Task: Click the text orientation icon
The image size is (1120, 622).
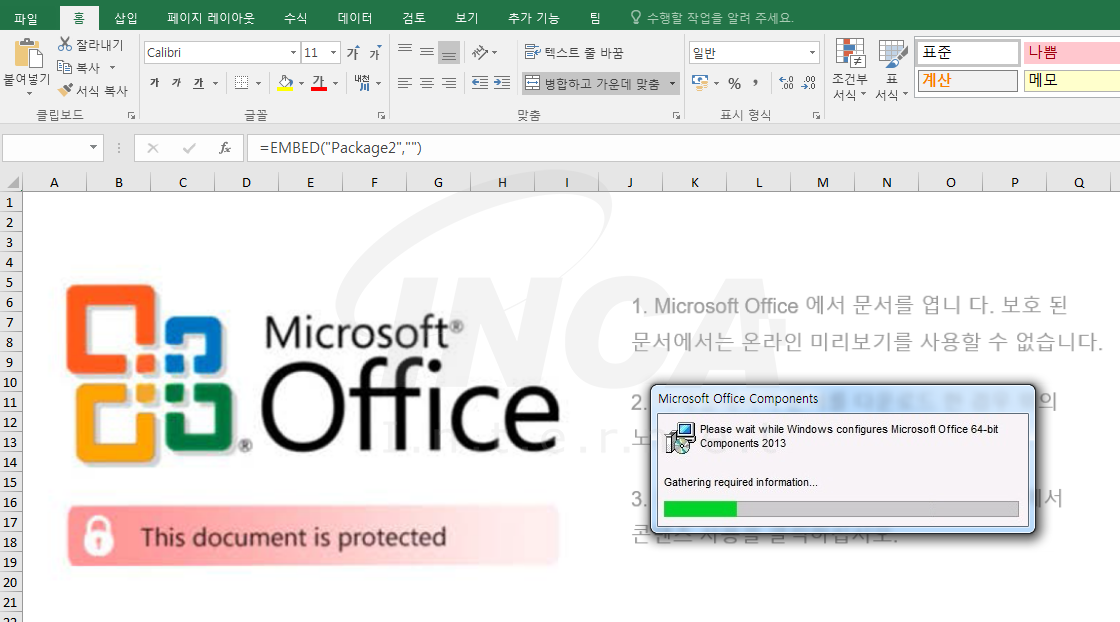Action: [480, 52]
